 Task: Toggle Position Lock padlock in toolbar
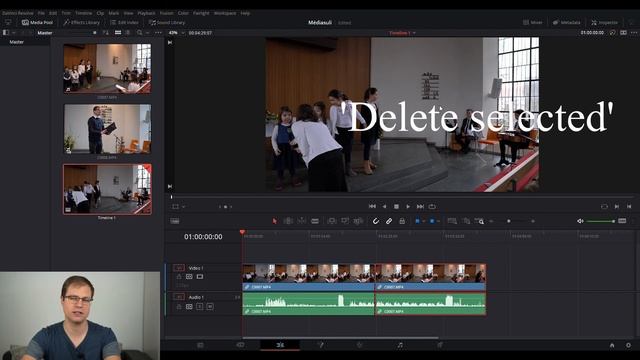(x=402, y=221)
